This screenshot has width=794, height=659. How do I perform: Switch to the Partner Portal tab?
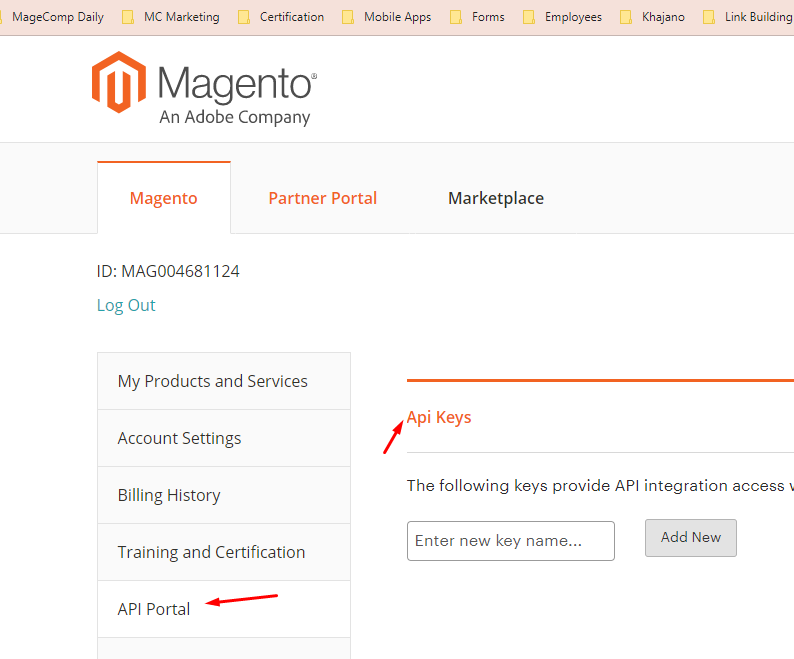pos(323,198)
